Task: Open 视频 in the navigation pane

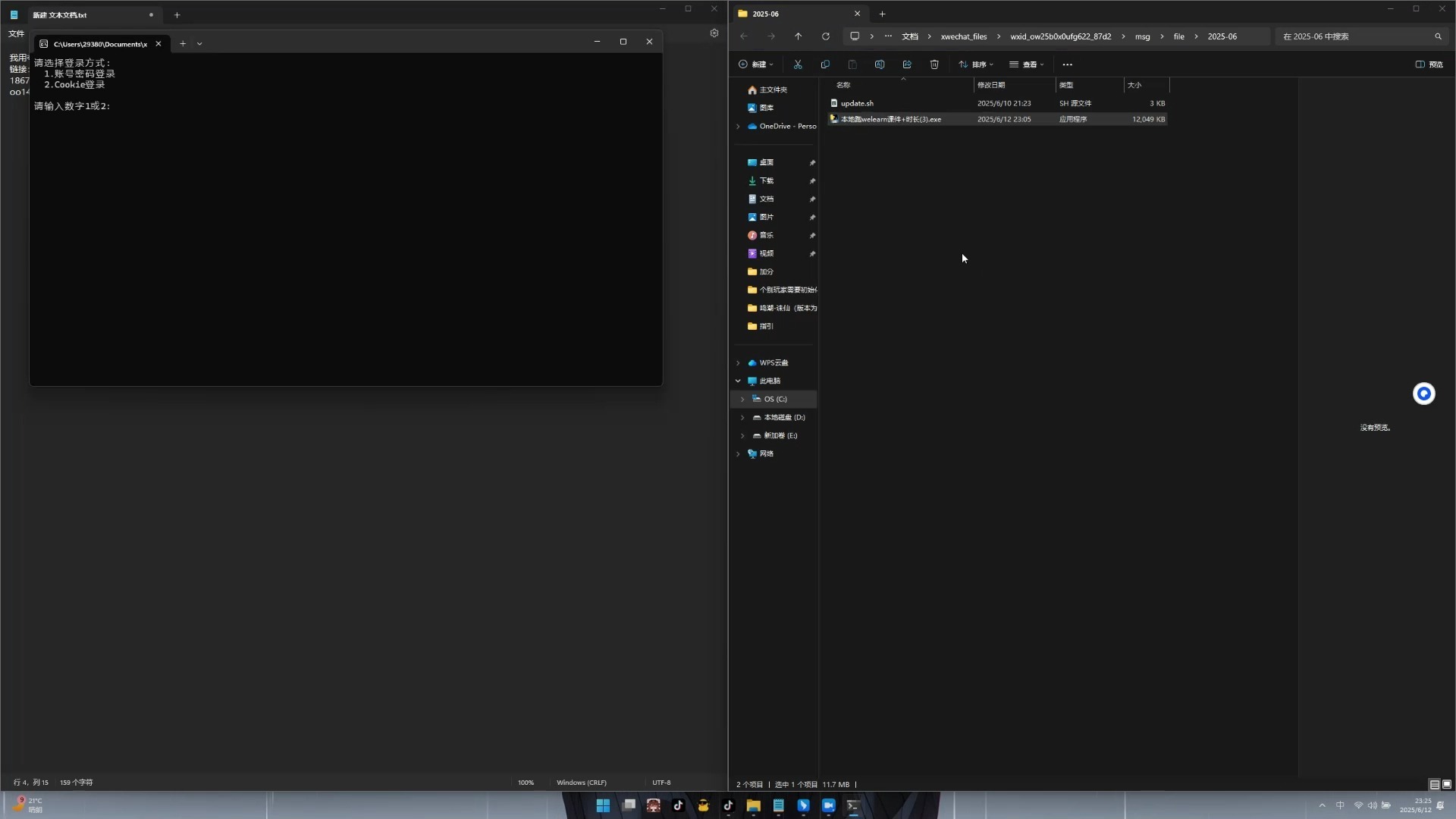Action: pyautogui.click(x=767, y=254)
